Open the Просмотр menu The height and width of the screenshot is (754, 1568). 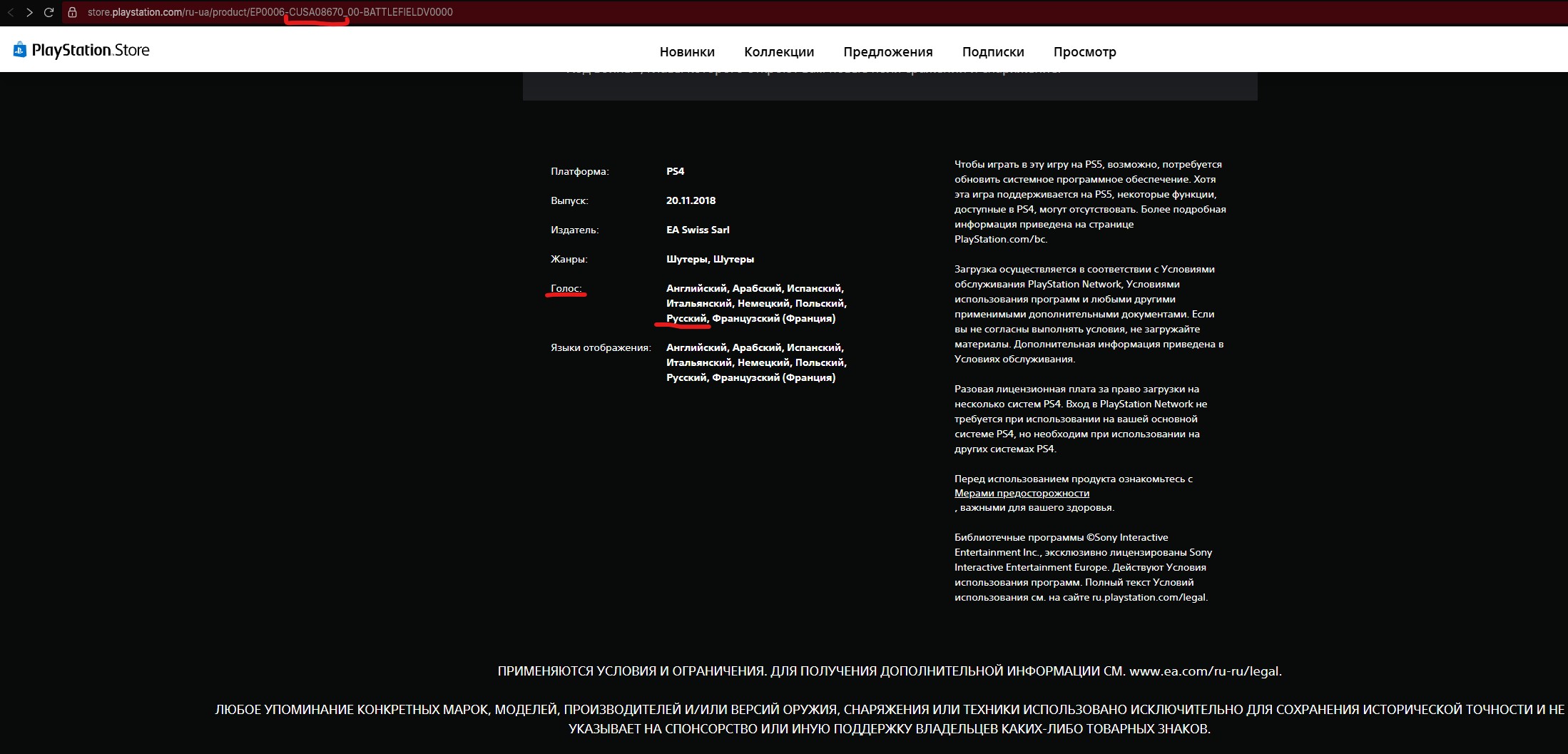click(x=1085, y=52)
